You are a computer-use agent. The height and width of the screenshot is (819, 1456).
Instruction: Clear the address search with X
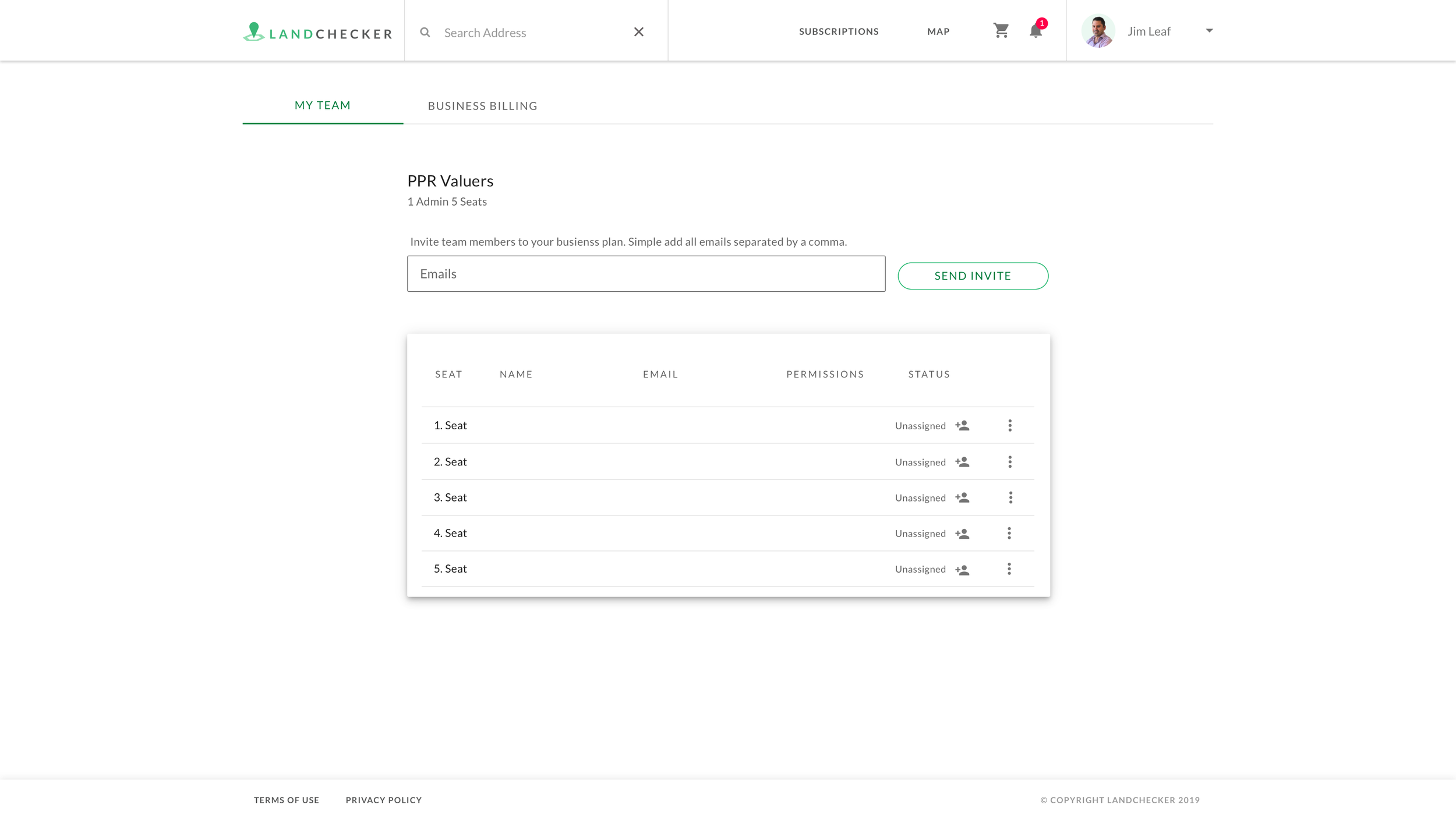click(x=639, y=32)
